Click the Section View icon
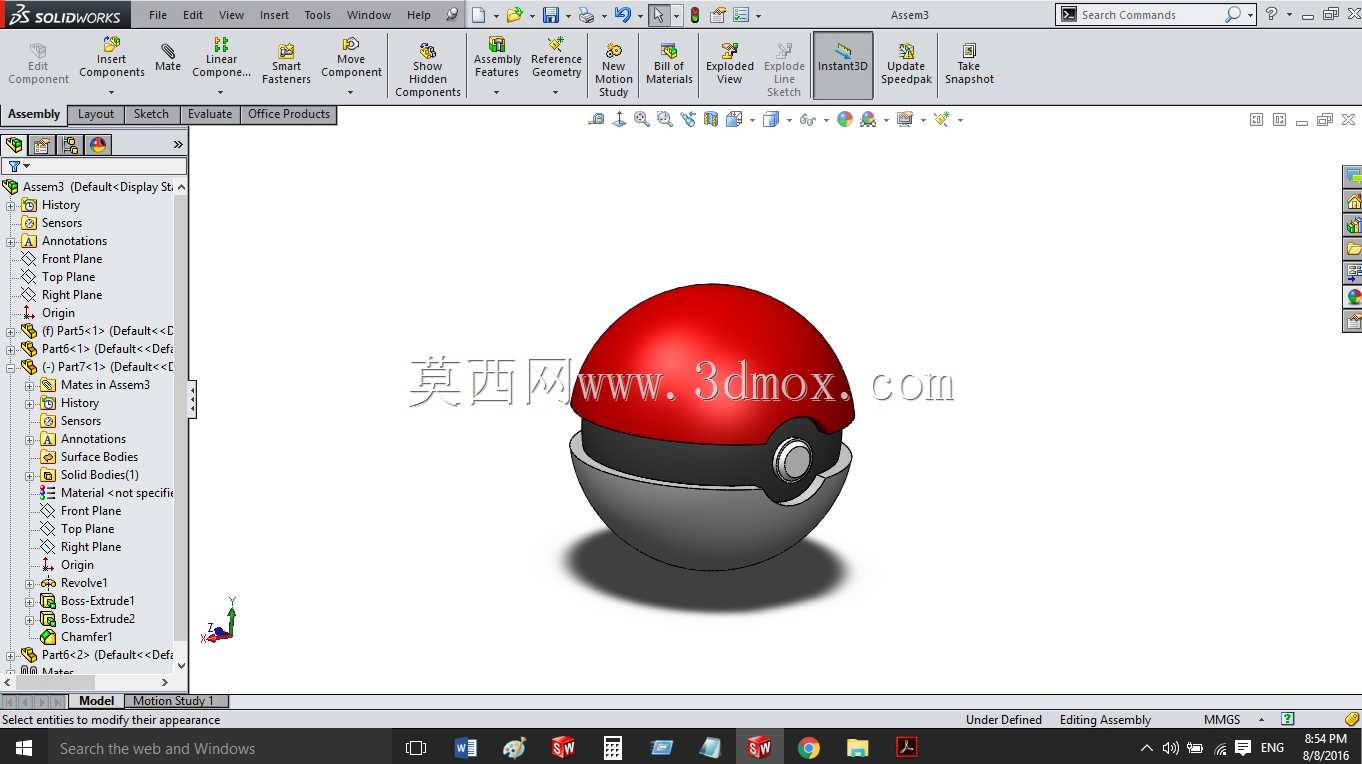 pos(711,119)
